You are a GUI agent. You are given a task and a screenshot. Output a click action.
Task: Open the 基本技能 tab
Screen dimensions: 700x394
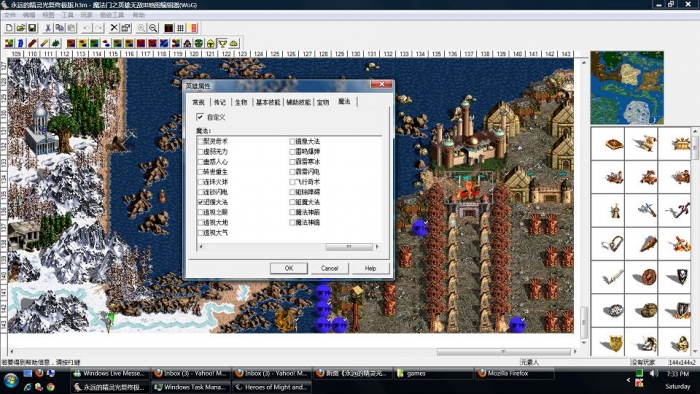coord(268,102)
